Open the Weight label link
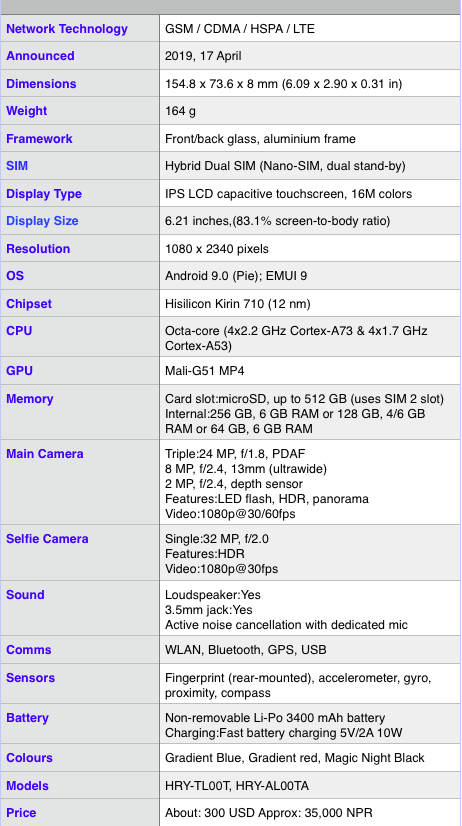 (26, 111)
